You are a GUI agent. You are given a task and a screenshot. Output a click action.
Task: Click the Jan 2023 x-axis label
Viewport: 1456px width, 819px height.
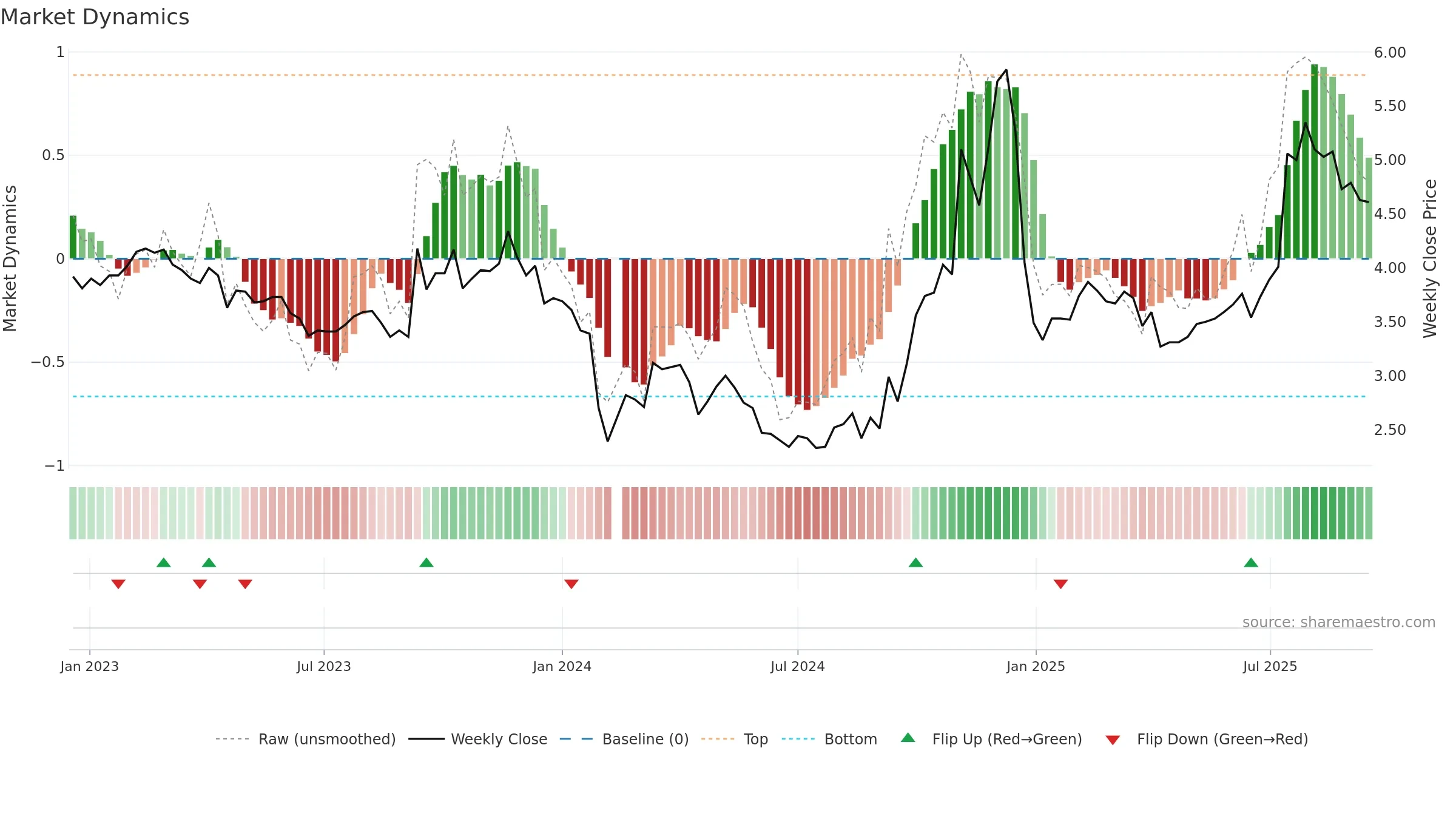[x=90, y=666]
